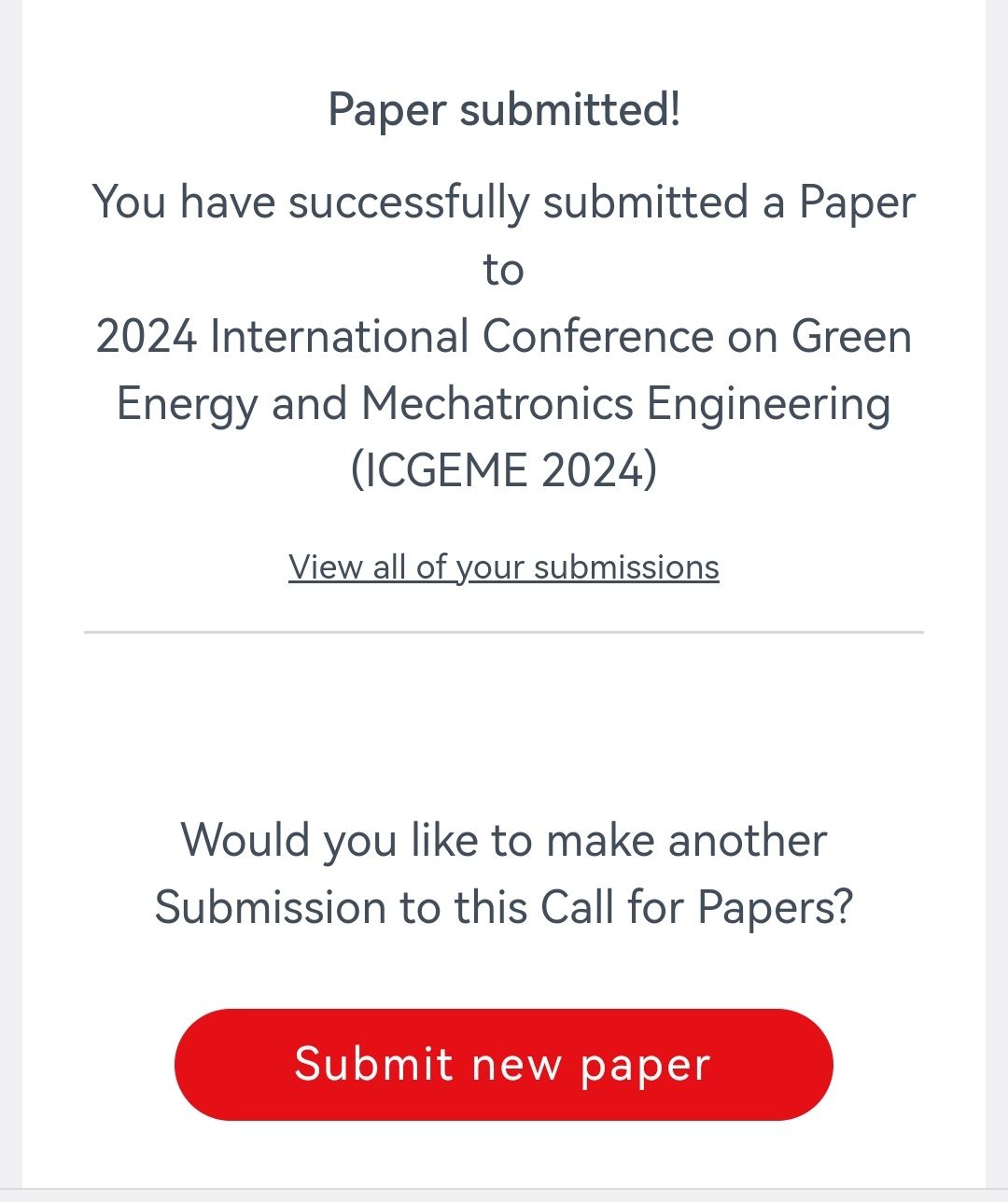
Task: Click the word "paper" on the red button
Action: click(x=646, y=1064)
